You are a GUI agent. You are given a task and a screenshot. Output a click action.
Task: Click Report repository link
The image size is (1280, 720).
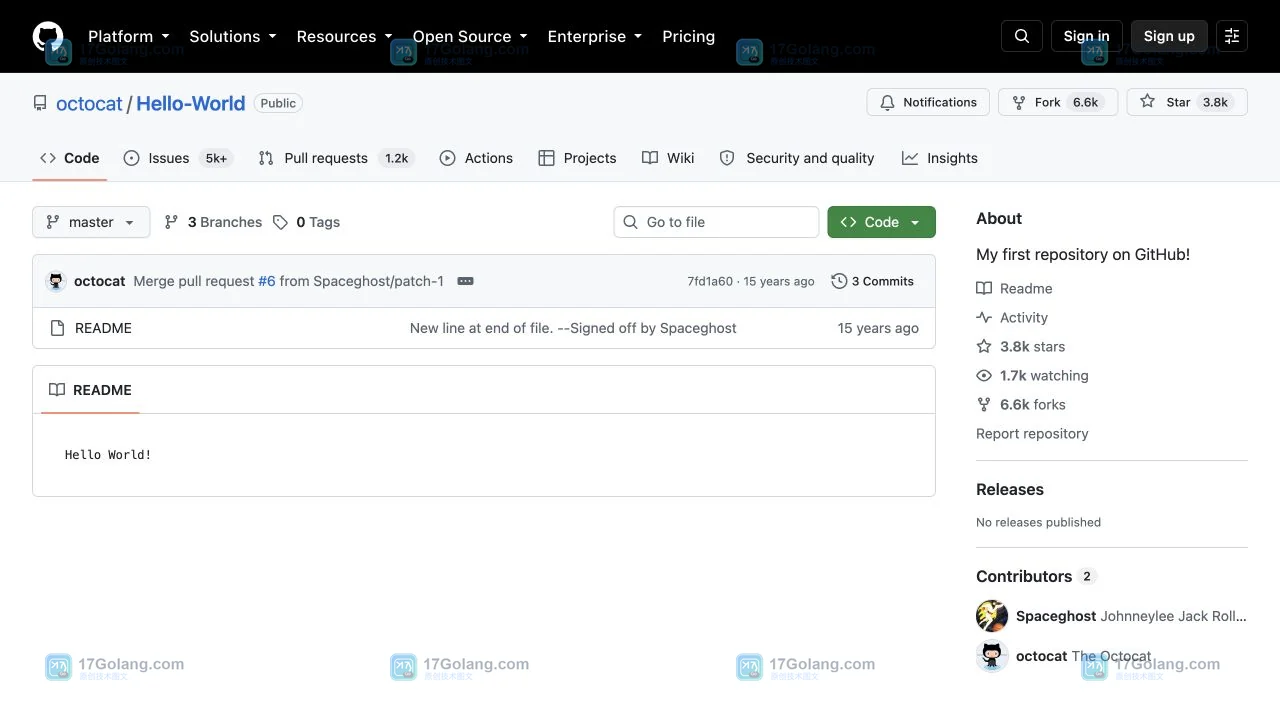[x=1032, y=433]
